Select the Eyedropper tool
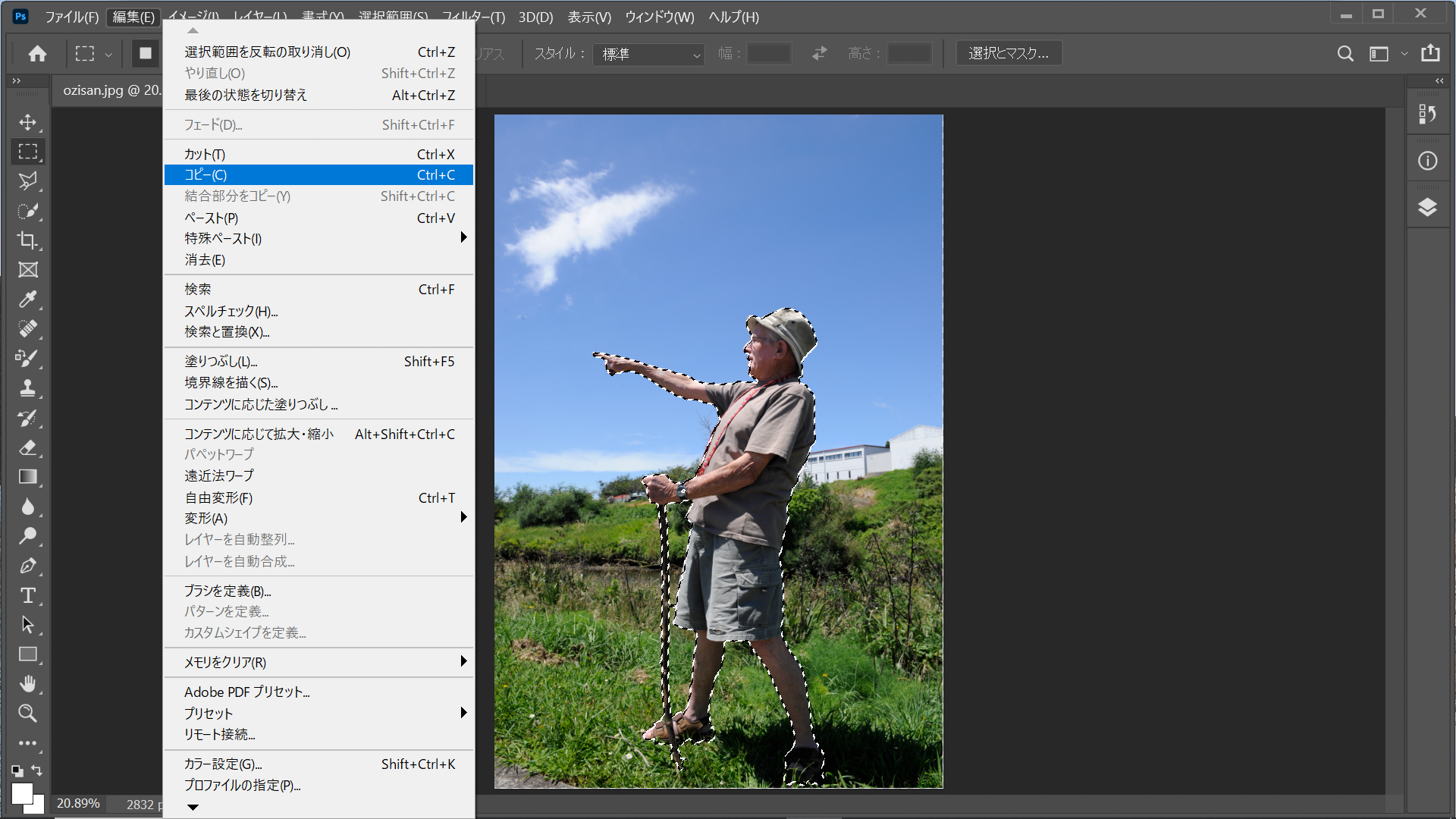The width and height of the screenshot is (1456, 819). (x=28, y=300)
